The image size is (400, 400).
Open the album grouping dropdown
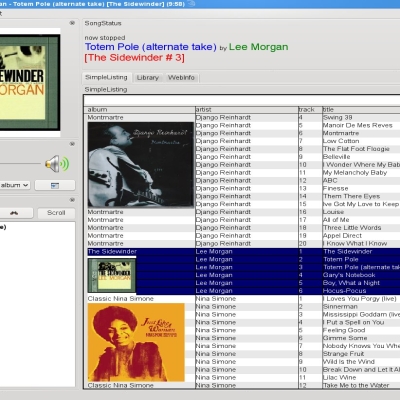point(15,185)
